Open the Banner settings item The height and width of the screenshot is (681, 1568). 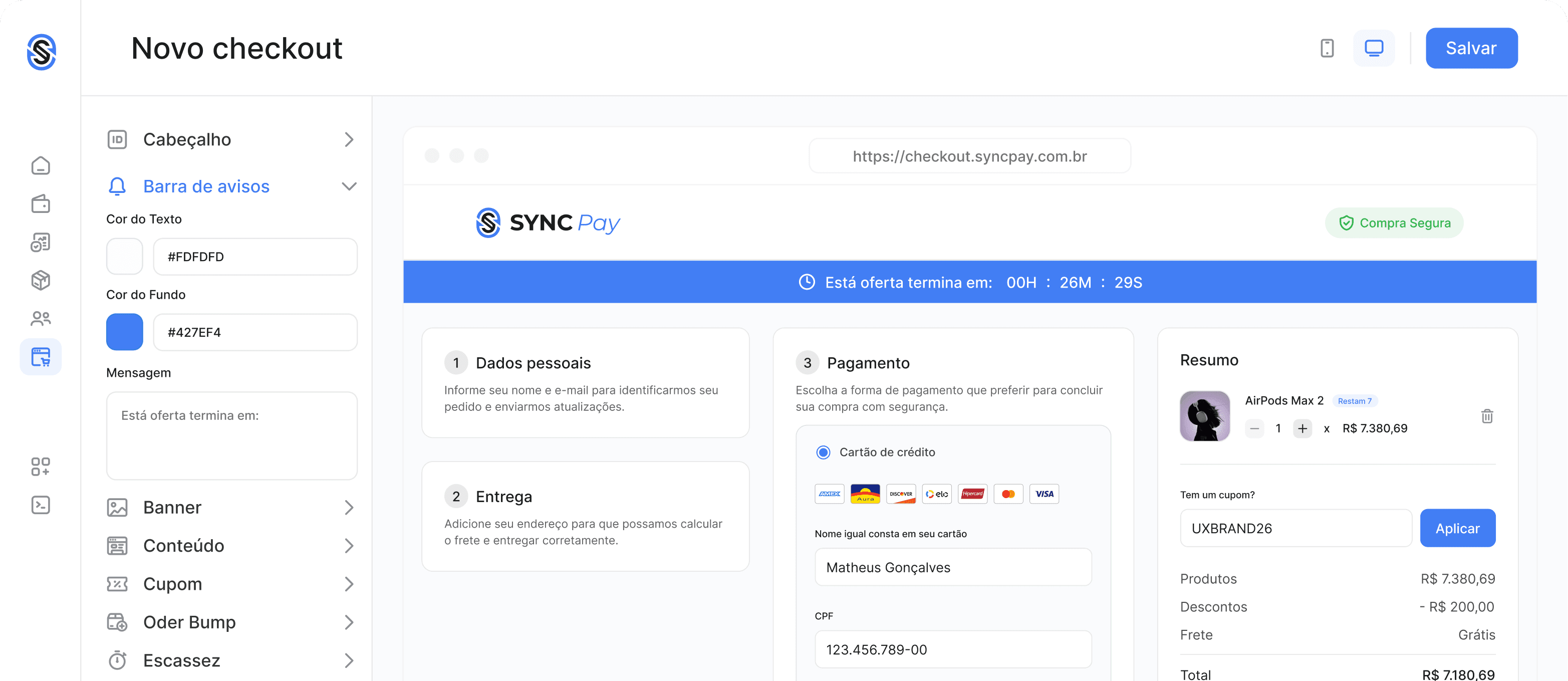point(232,508)
